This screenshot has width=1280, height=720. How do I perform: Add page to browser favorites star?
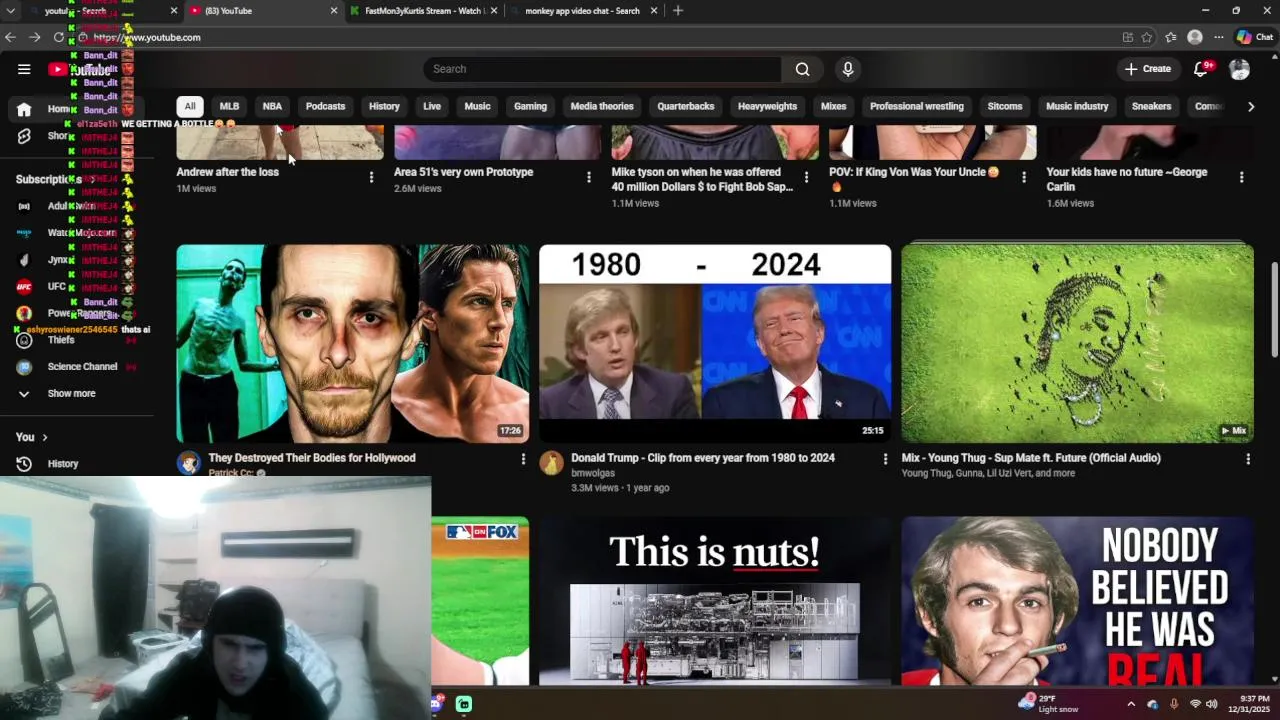(x=1147, y=37)
